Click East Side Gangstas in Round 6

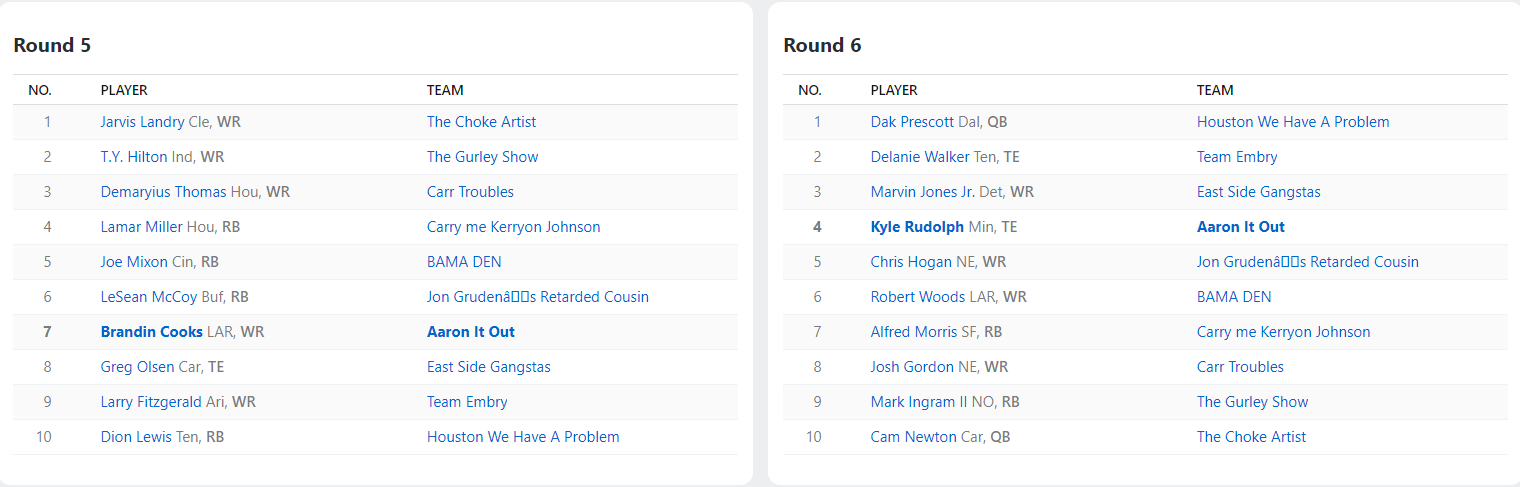(x=1258, y=192)
